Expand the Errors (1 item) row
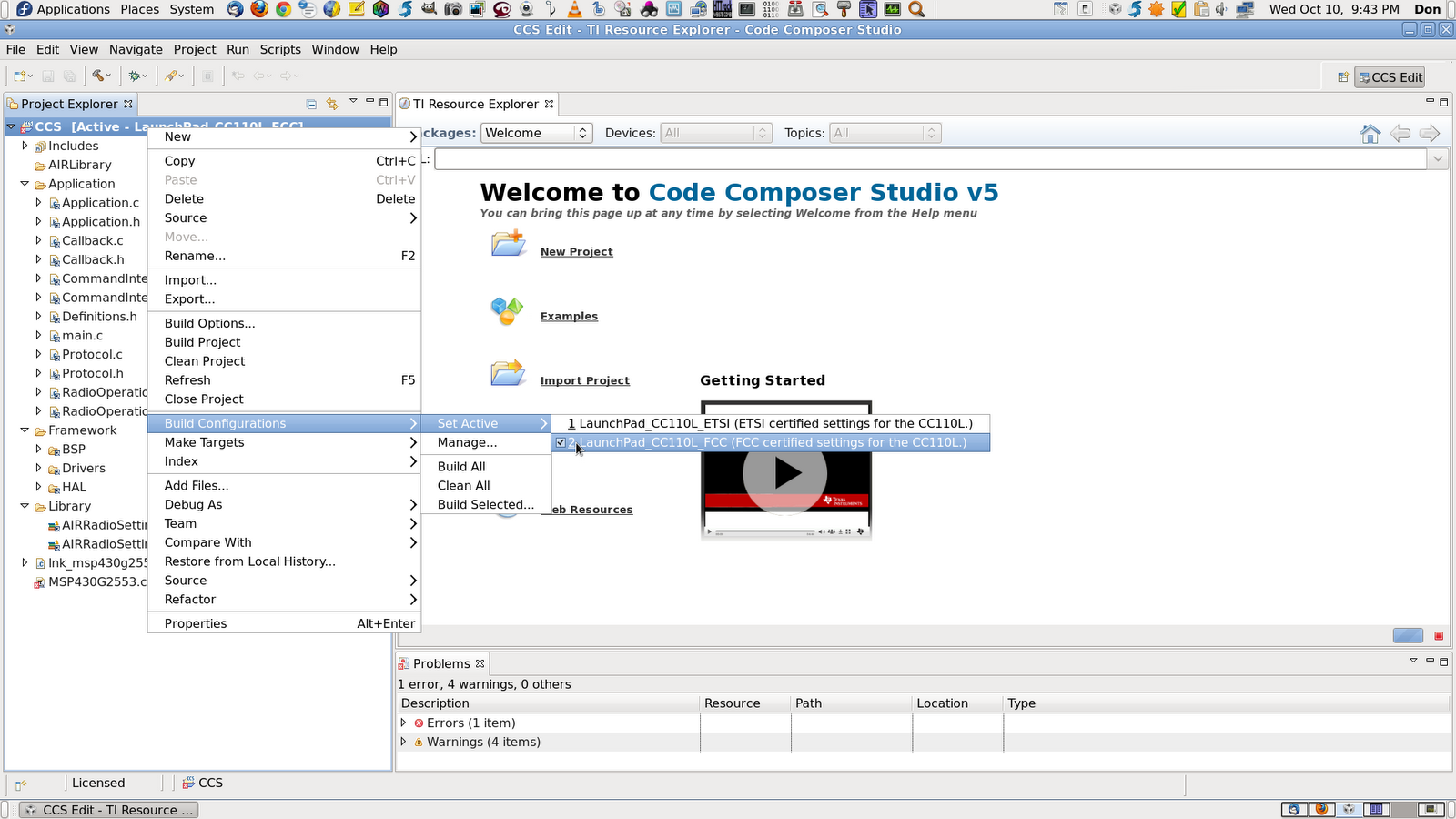The height and width of the screenshot is (819, 1456). pyautogui.click(x=404, y=723)
